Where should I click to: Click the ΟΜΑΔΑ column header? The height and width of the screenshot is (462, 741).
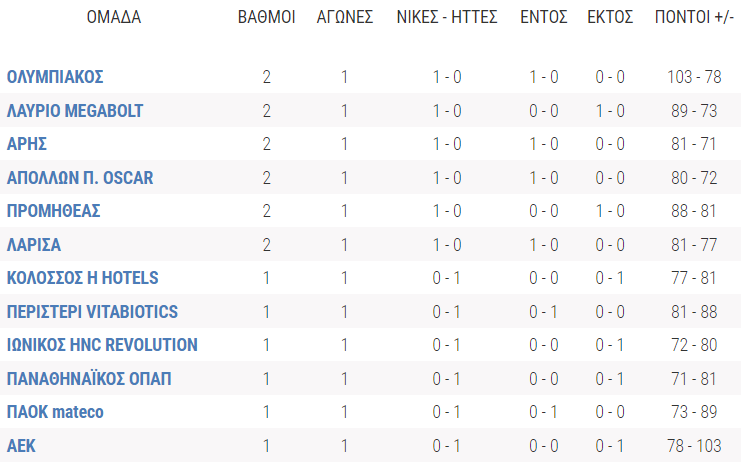[x=114, y=18]
